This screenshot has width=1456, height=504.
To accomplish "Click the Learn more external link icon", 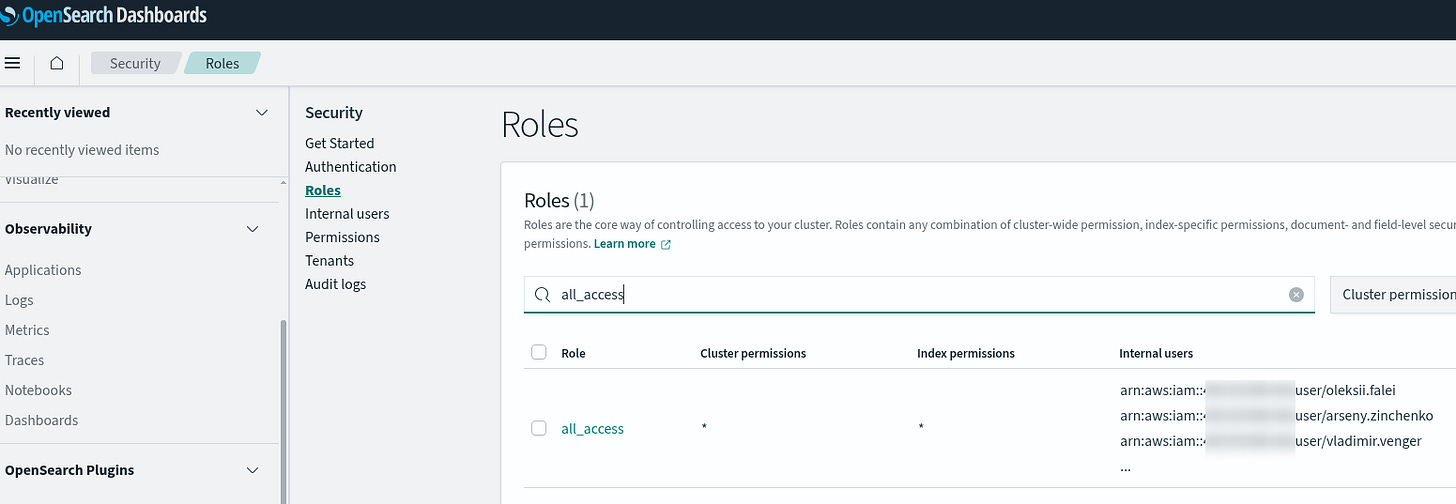I will pyautogui.click(x=666, y=244).
